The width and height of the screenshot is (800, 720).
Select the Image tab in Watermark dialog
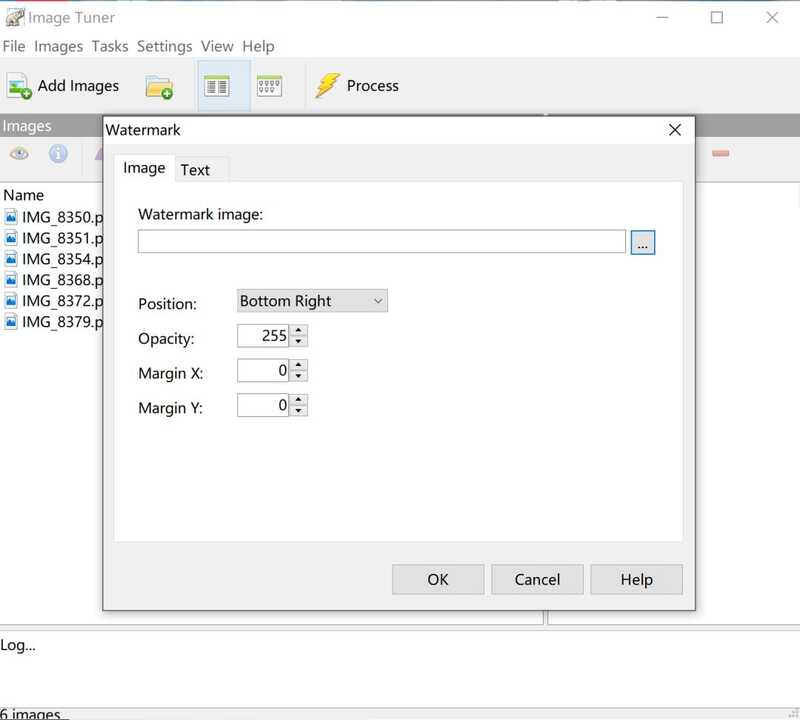[x=144, y=168]
